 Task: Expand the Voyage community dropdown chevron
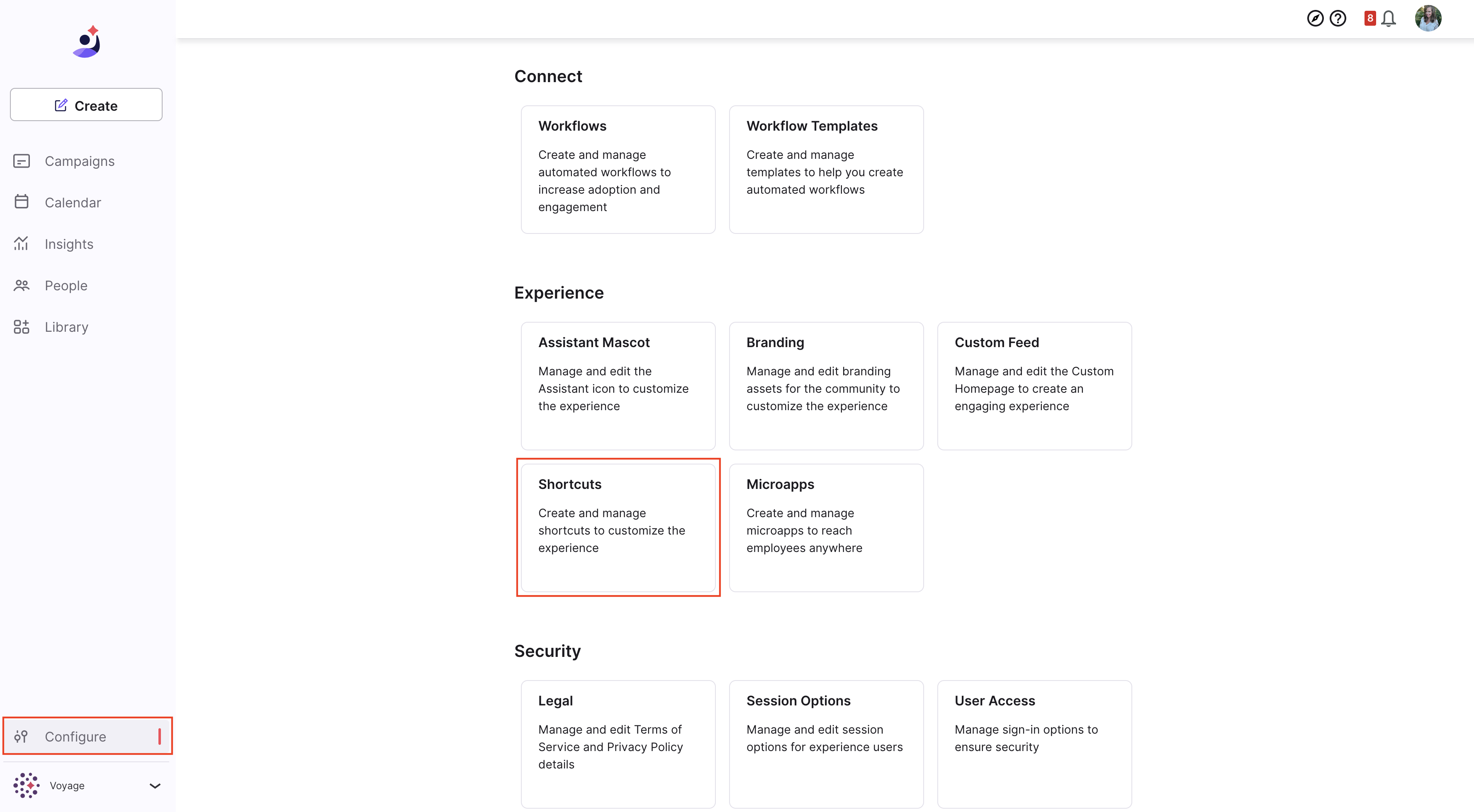pos(155,786)
